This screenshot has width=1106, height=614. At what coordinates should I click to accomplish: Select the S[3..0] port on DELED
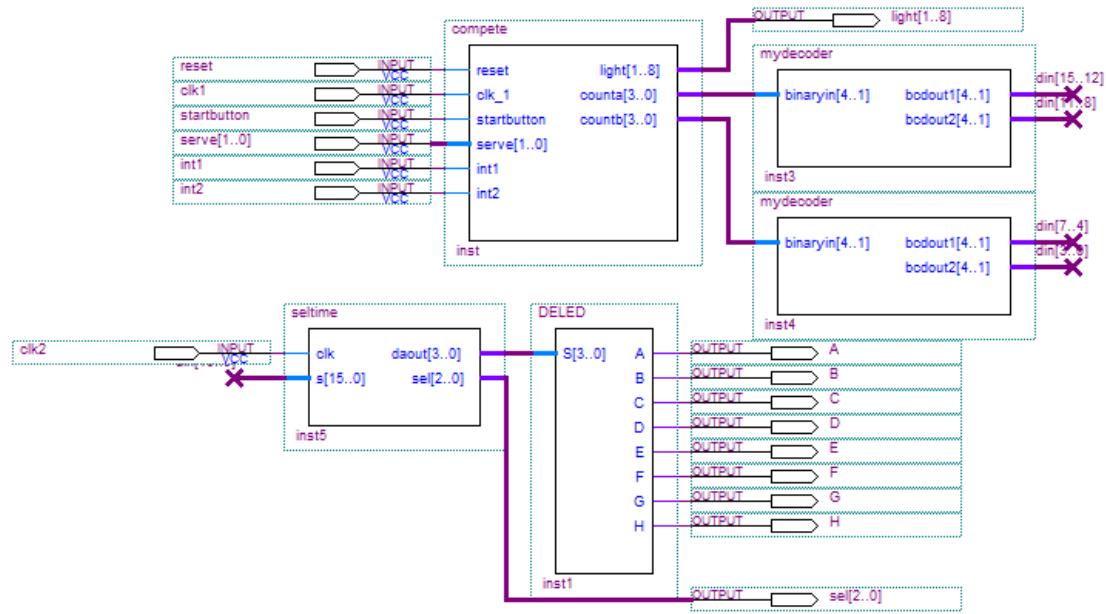586,354
